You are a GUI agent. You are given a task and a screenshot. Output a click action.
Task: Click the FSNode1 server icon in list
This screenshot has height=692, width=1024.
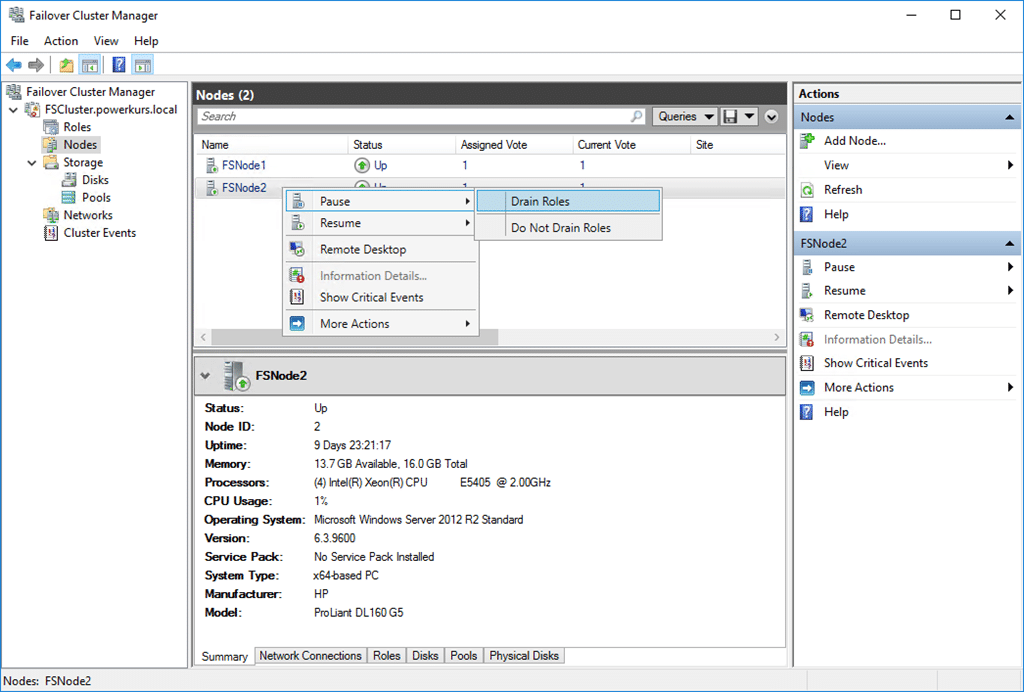(x=212, y=165)
